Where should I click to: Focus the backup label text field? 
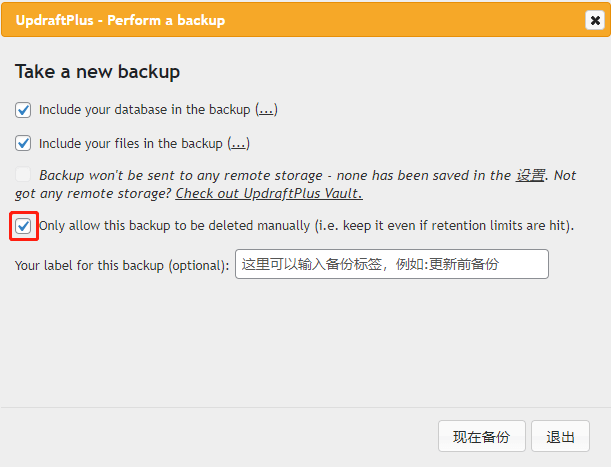391,264
